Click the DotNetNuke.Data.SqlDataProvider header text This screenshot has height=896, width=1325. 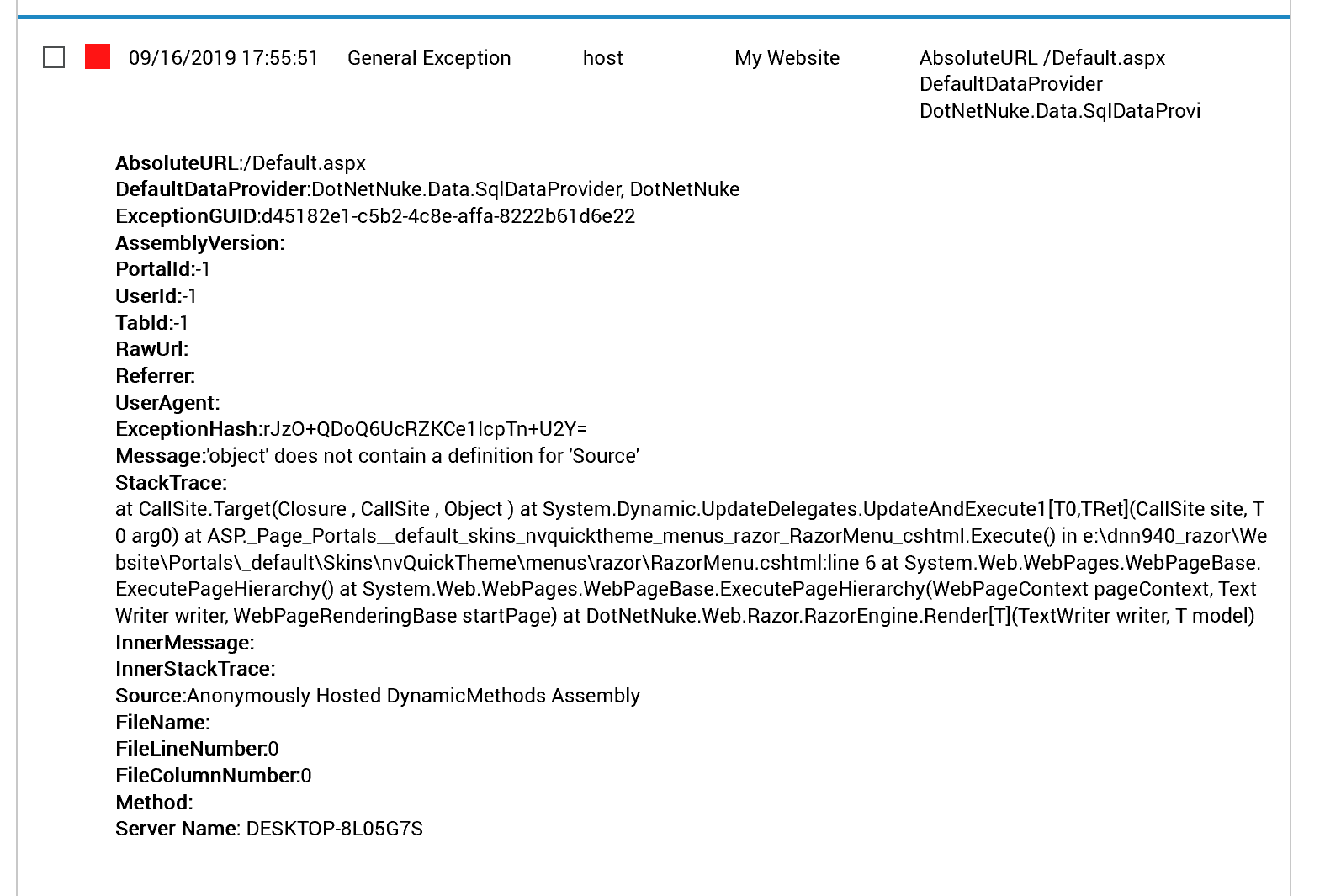pos(1059,110)
